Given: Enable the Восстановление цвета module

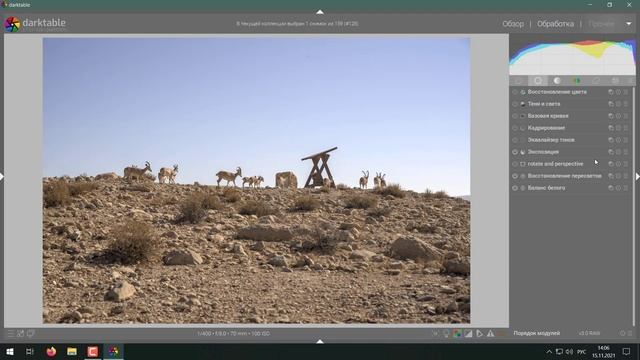Looking at the screenshot, I should tap(515, 92).
